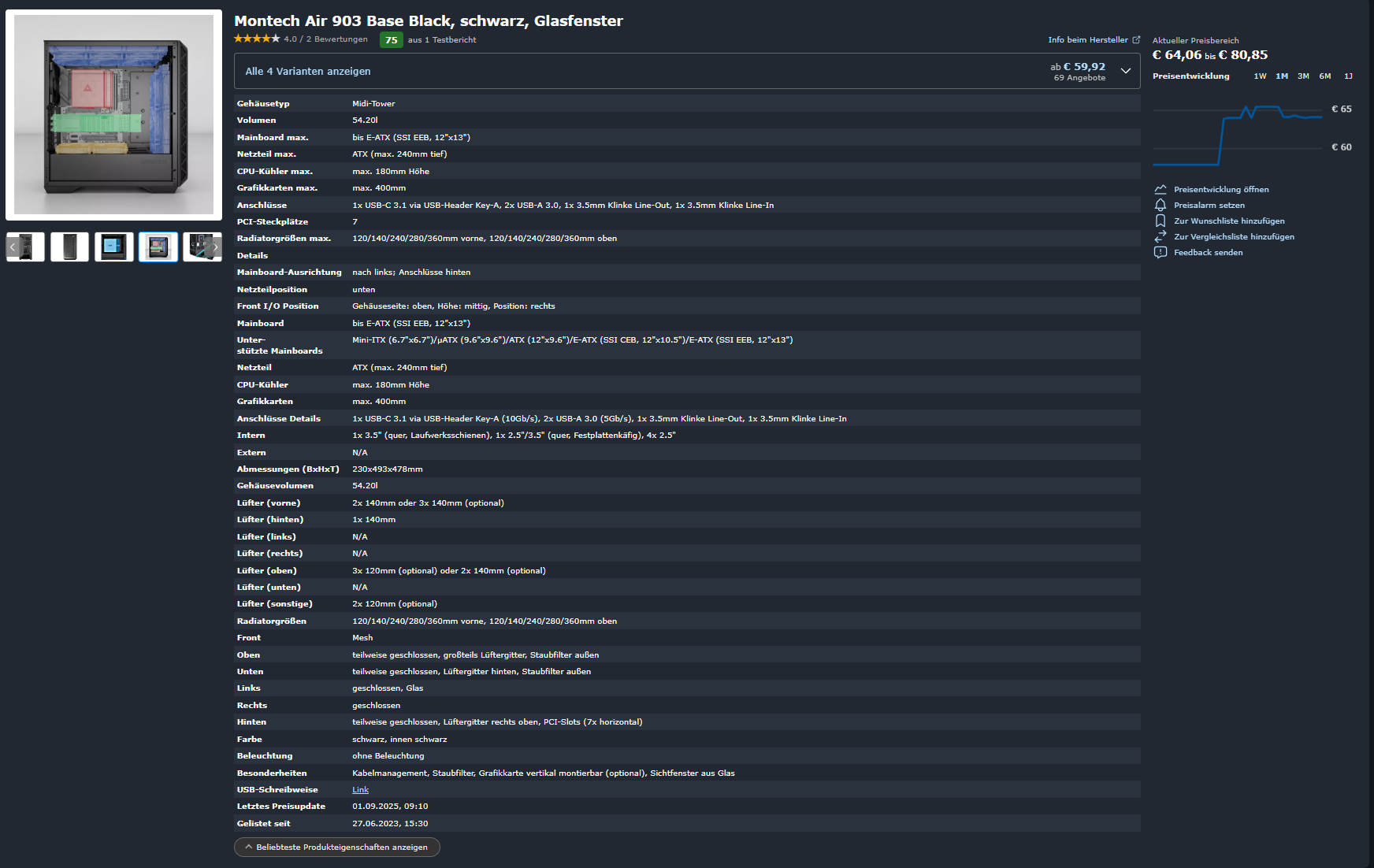This screenshot has height=868, width=1374.
Task: Click the next arrow in the image gallery
Action: click(x=215, y=247)
